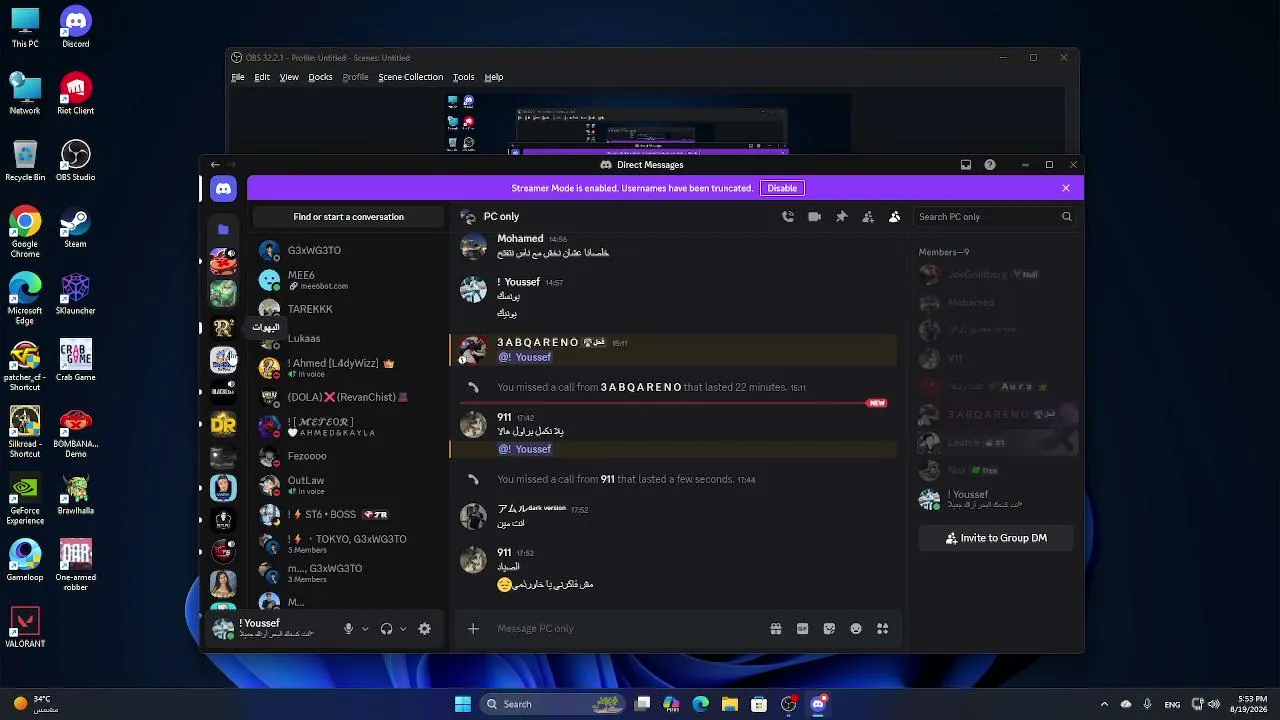This screenshot has height=720, width=1280.
Task: Open pinned messages in PC only
Action: pos(841,217)
